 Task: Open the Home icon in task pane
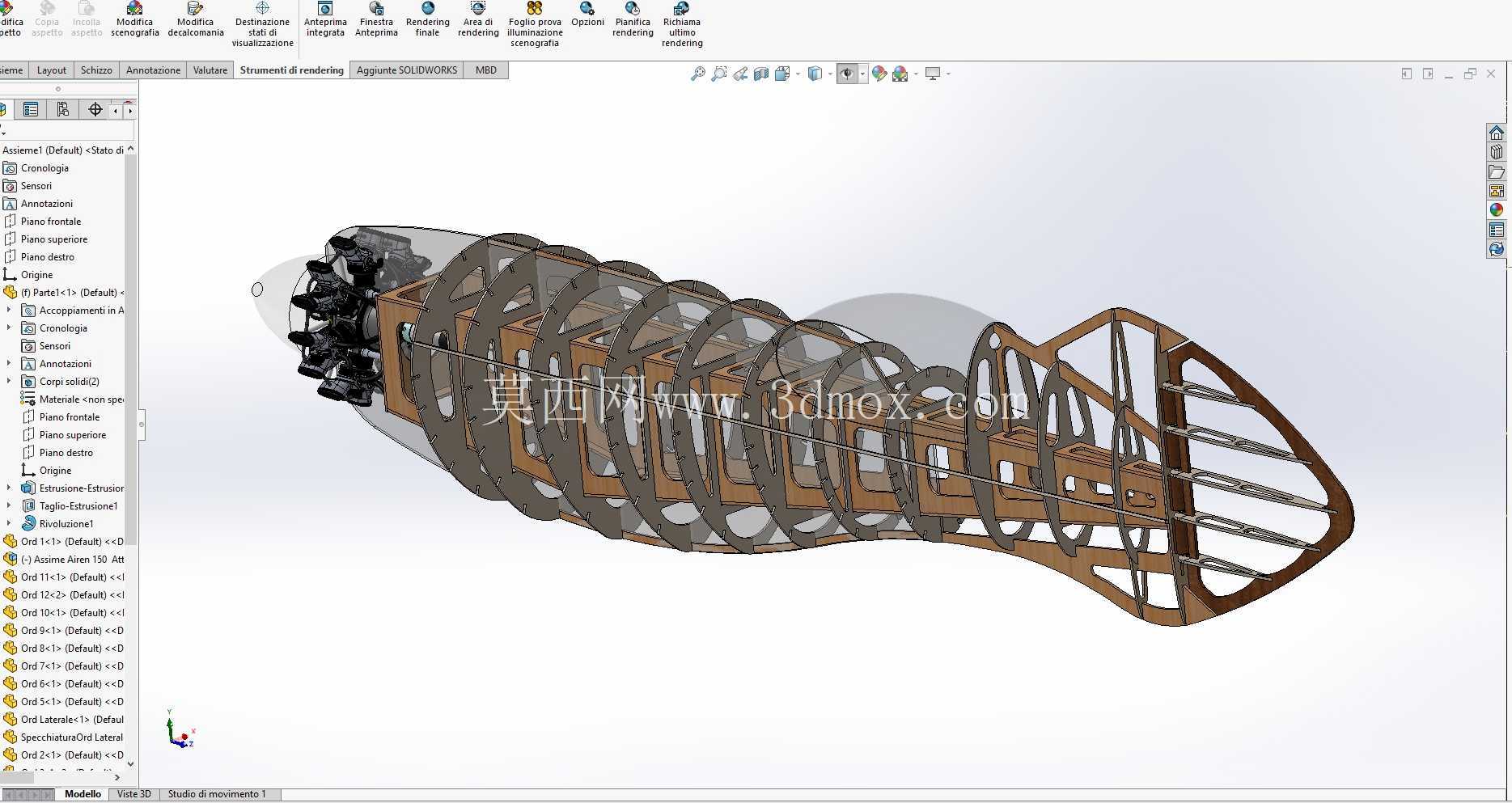coord(1496,133)
